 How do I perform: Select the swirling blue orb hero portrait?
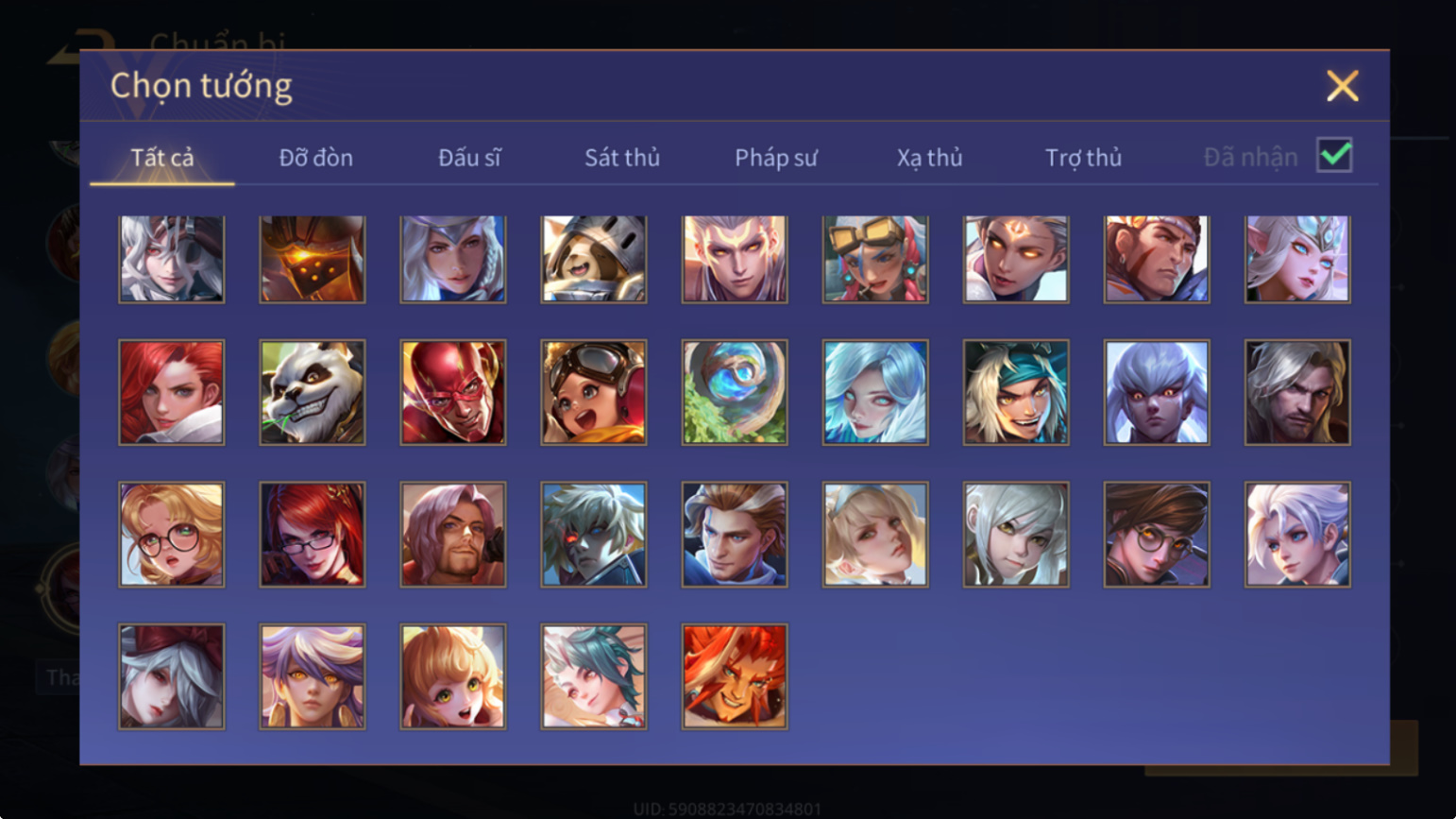click(734, 392)
